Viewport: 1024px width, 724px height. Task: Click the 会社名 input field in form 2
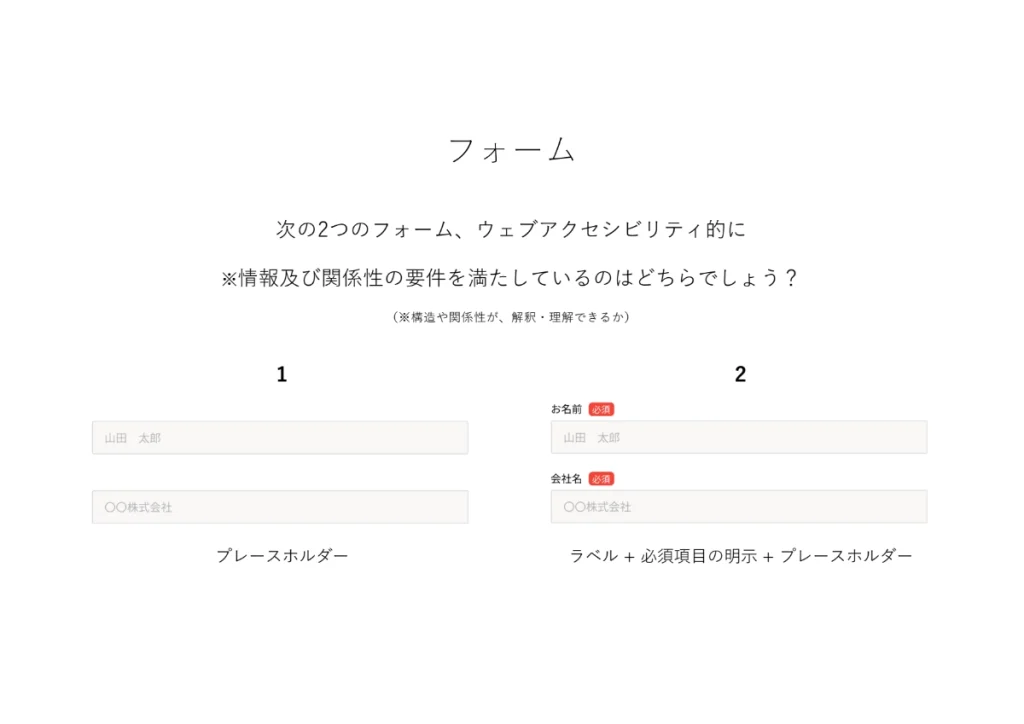click(x=739, y=507)
